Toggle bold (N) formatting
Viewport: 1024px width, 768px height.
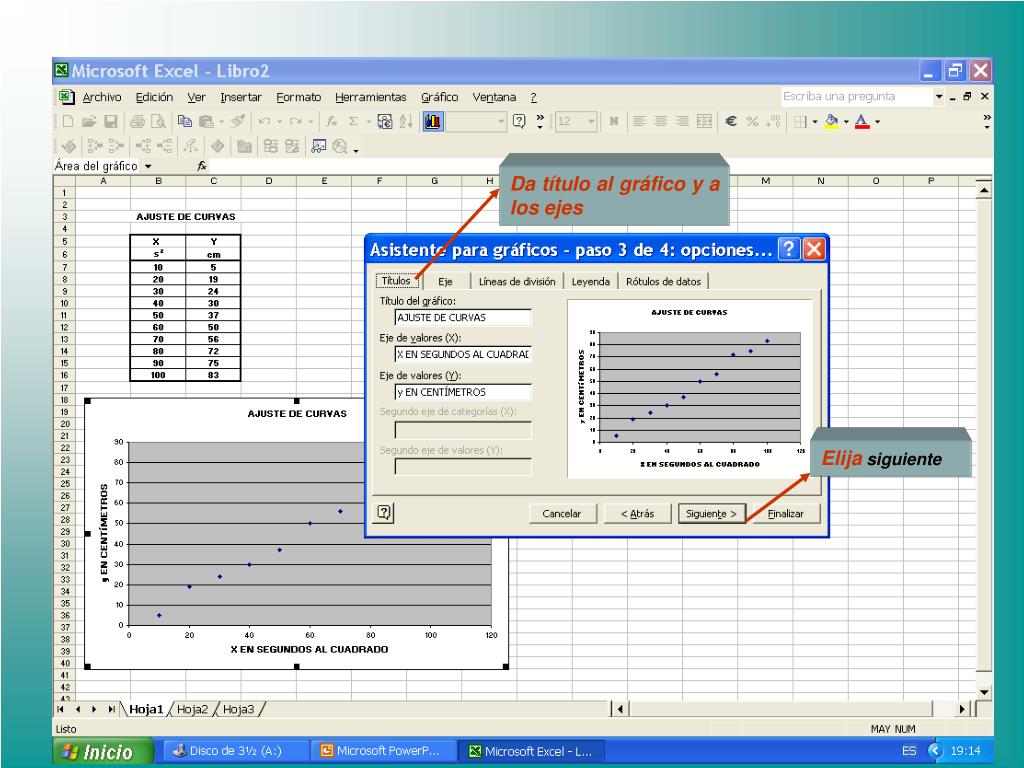point(613,121)
